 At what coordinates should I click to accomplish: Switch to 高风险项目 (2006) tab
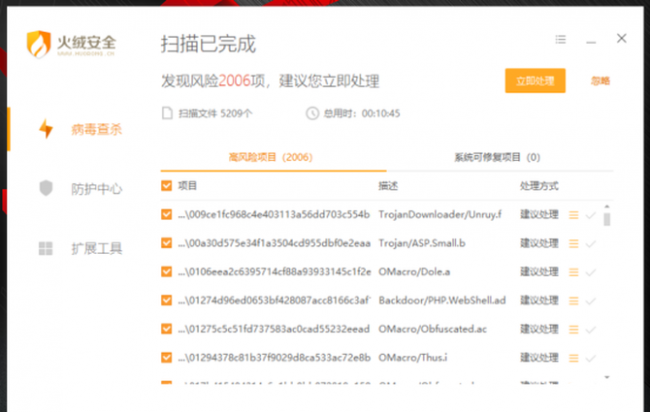pyautogui.click(x=271, y=157)
